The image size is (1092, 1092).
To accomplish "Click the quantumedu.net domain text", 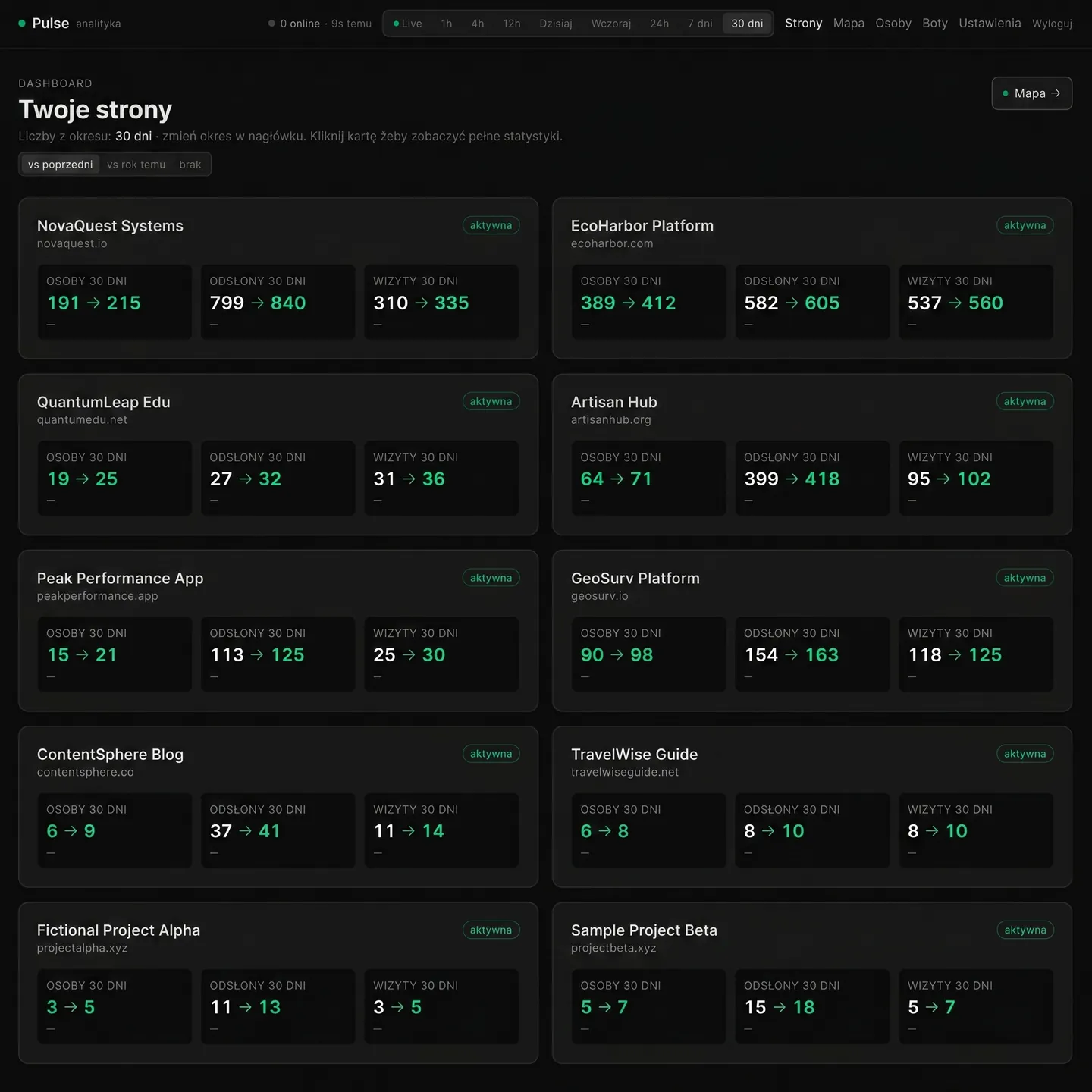I will [x=82, y=419].
